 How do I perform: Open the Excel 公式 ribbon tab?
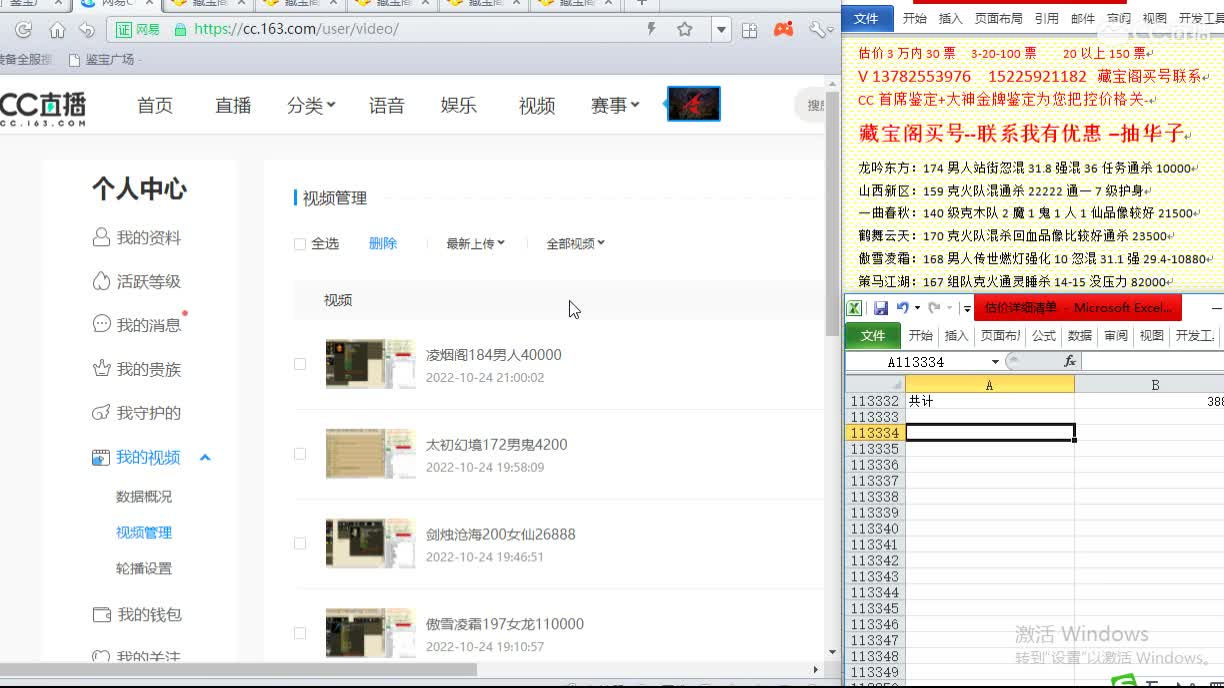pos(1044,336)
